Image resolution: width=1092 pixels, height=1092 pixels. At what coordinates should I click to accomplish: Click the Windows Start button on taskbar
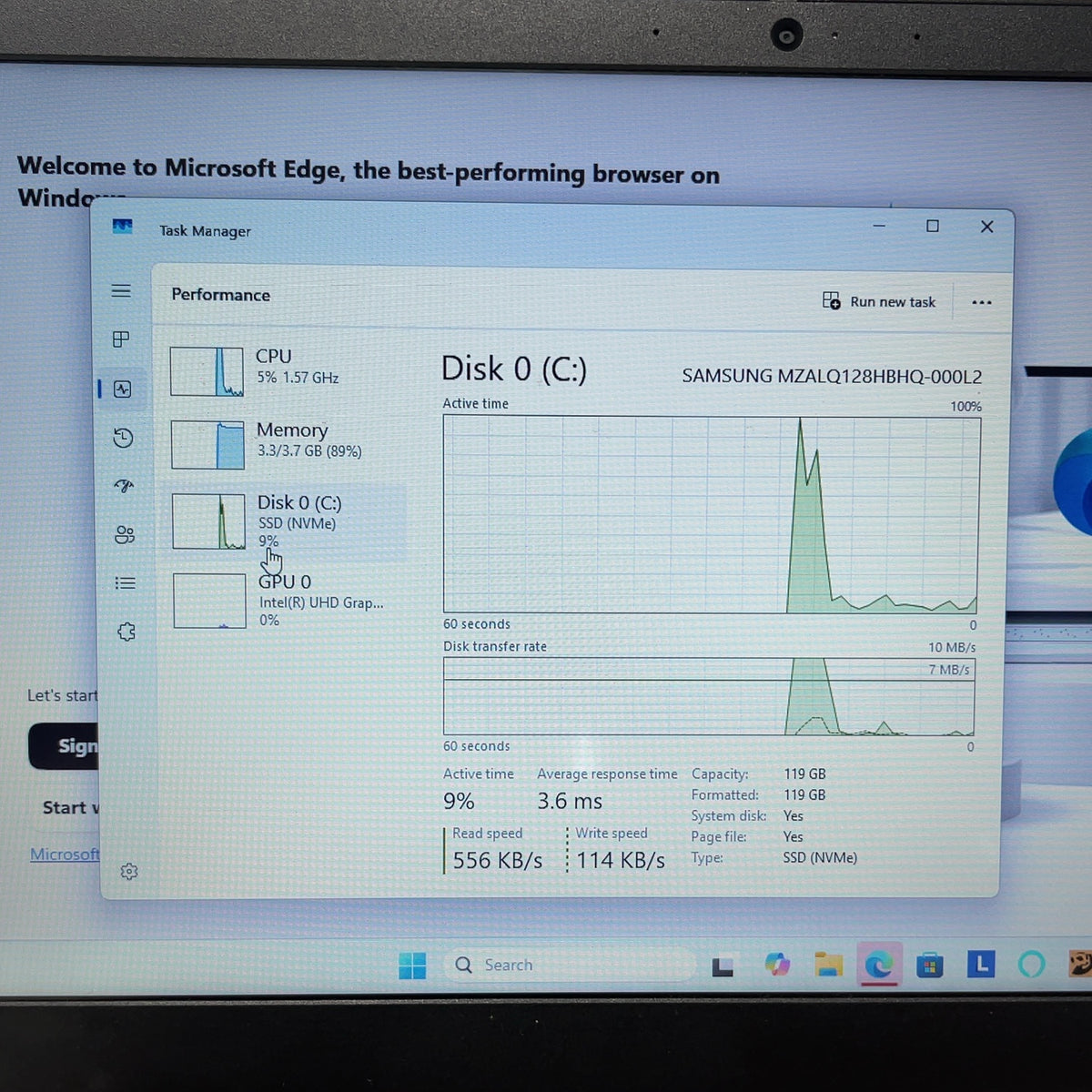pos(412,966)
